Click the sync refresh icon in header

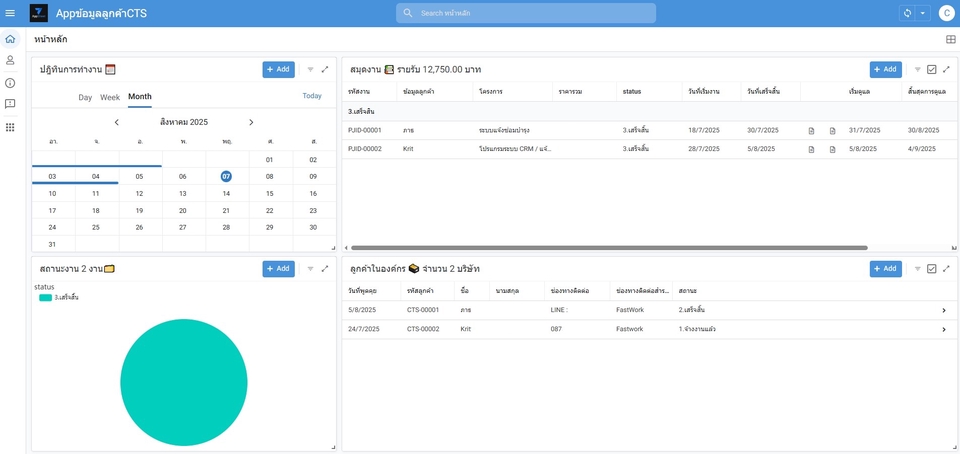click(x=907, y=13)
